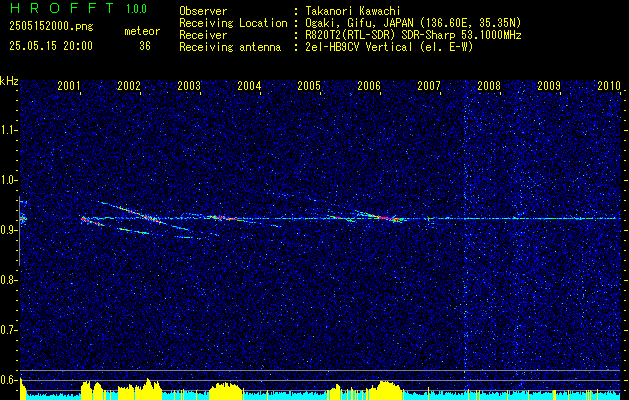
Task: Click the kHz axis unit label
Action: [9, 81]
